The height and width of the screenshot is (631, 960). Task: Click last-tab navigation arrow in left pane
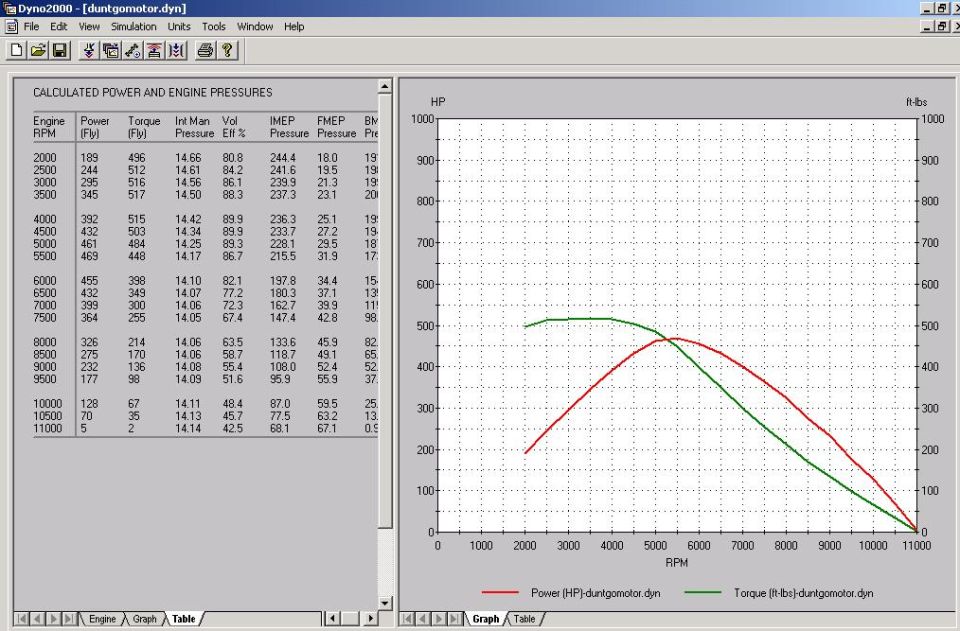[x=69, y=619]
